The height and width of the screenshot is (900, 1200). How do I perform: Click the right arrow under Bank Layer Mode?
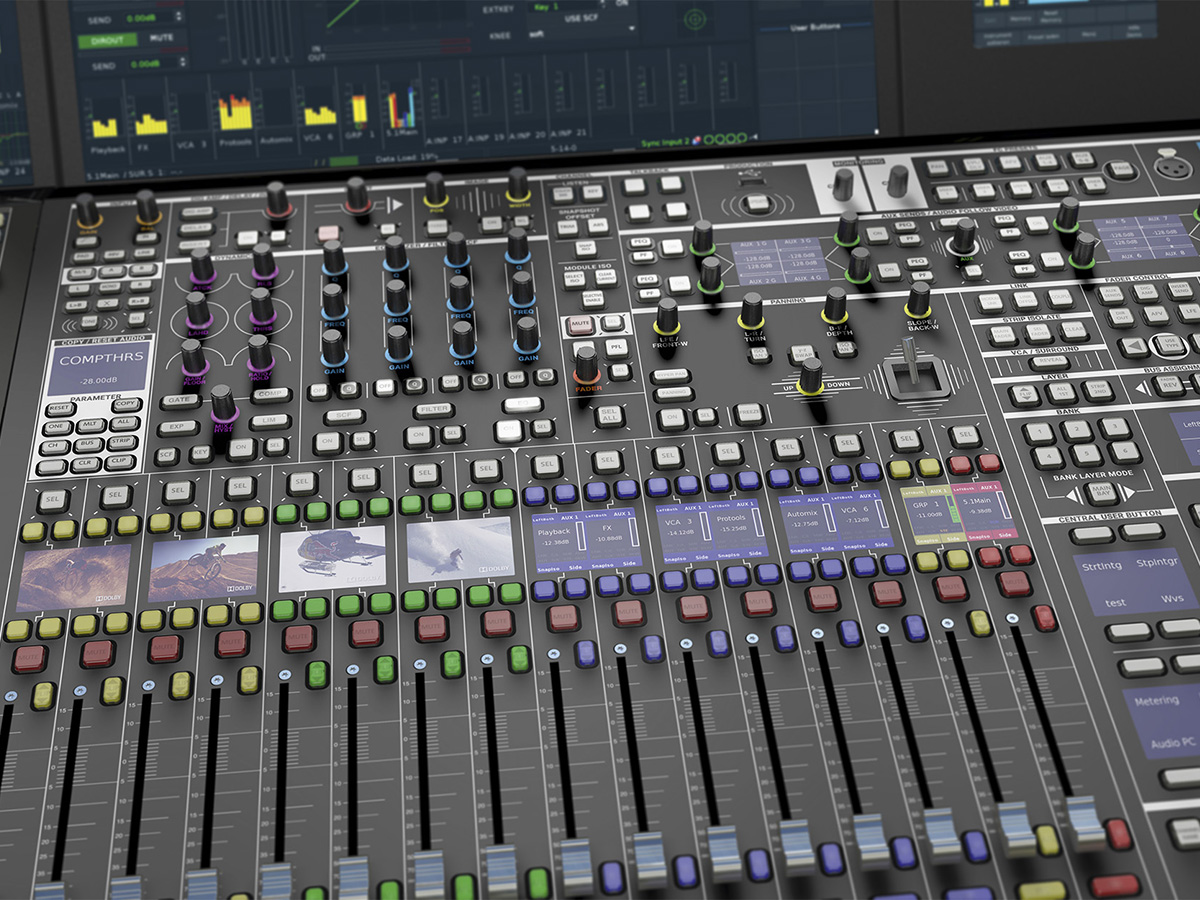(x=1127, y=492)
